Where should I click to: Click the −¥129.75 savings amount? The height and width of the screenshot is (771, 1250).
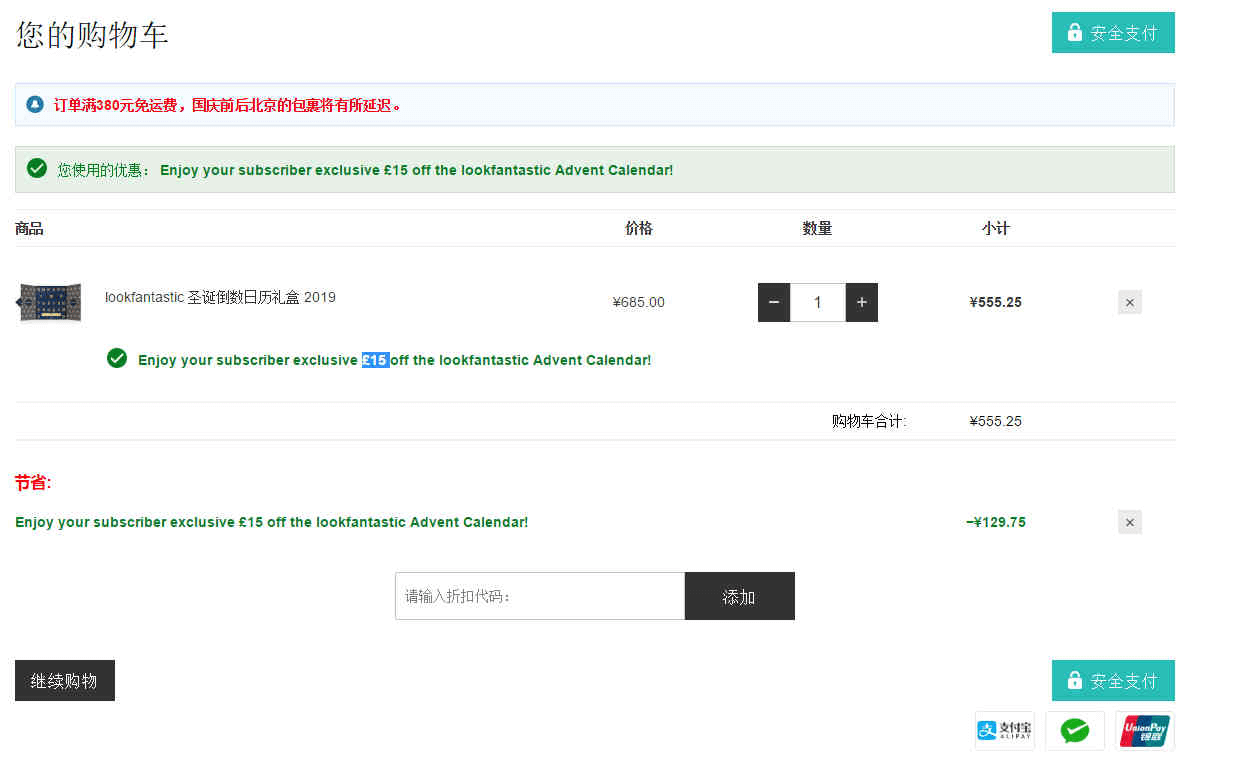click(996, 522)
